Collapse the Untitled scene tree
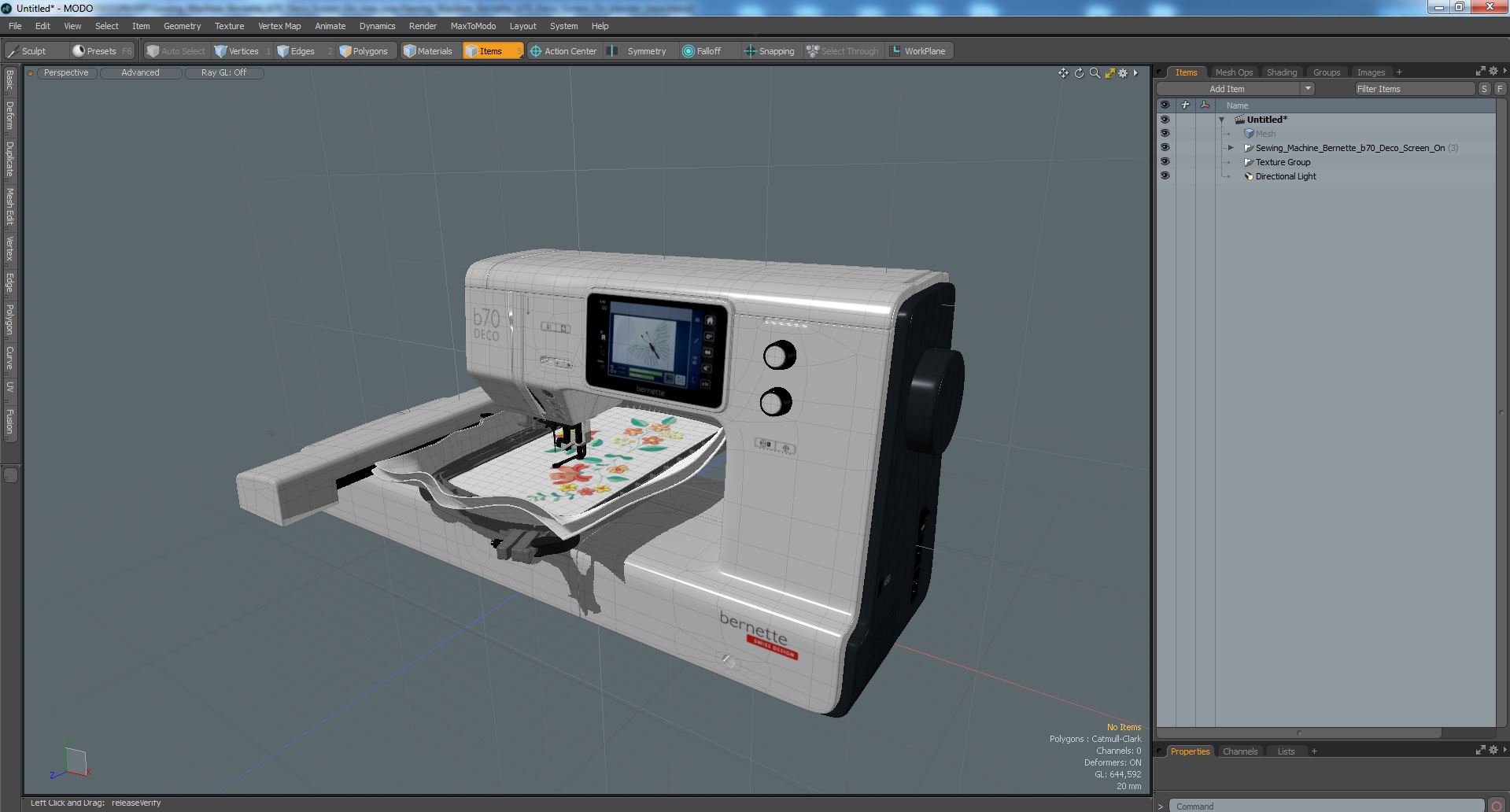 [x=1222, y=120]
